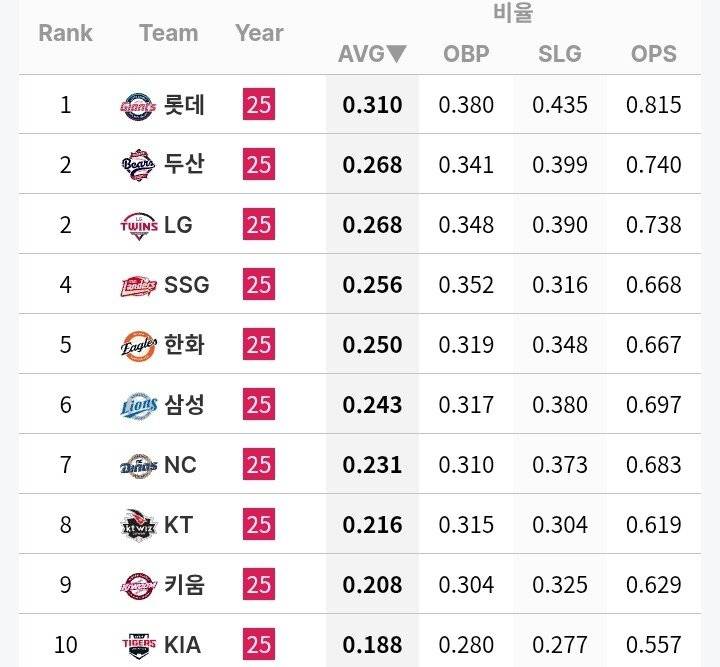Open the 롯데 team name link
Screen dimensions: 720x667
184,105
